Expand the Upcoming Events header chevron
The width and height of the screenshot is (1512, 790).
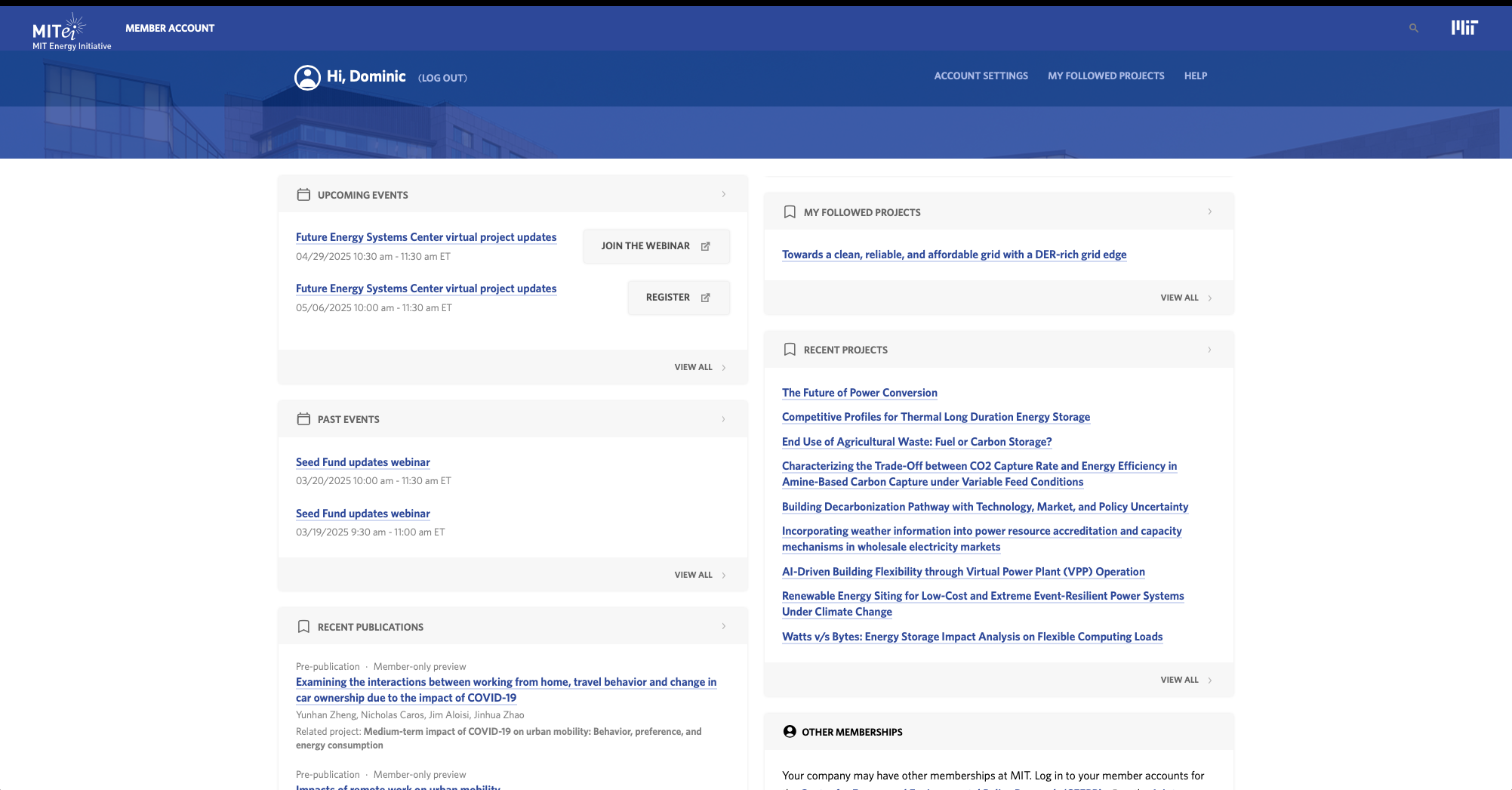point(723,195)
